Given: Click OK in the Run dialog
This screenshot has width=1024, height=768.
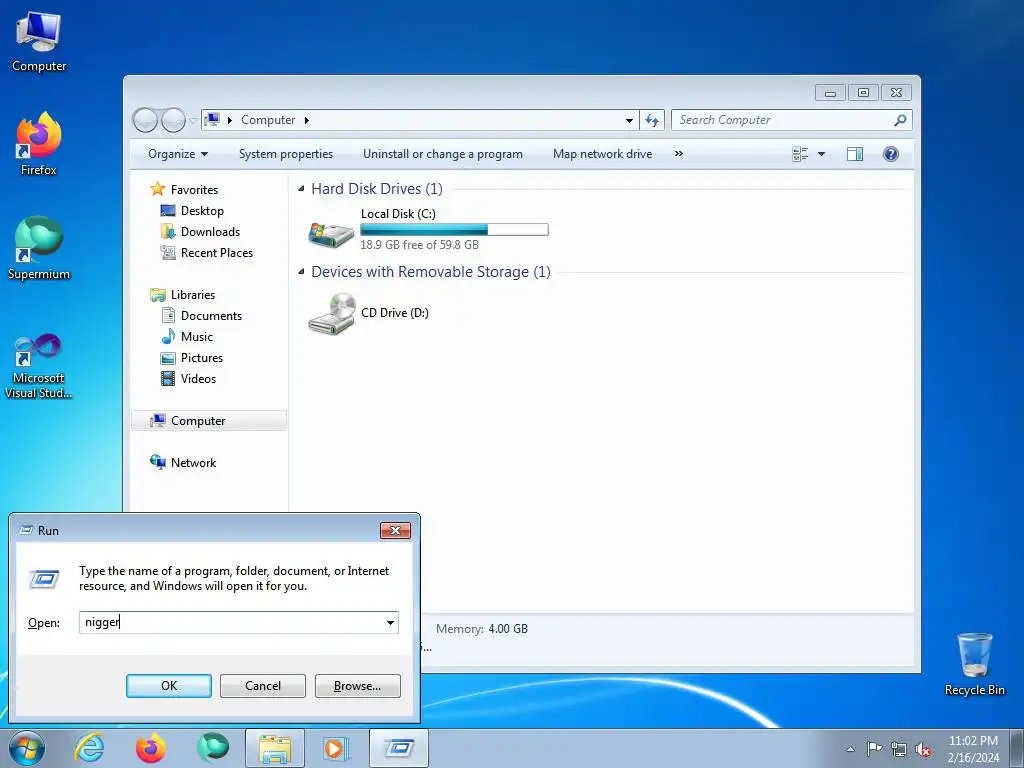Looking at the screenshot, I should coord(168,686).
